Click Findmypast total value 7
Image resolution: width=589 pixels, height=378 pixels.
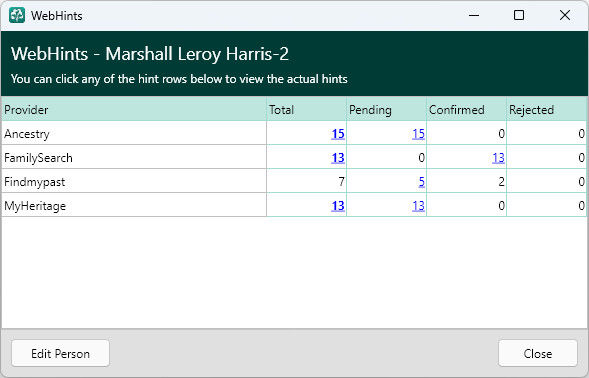coord(341,182)
